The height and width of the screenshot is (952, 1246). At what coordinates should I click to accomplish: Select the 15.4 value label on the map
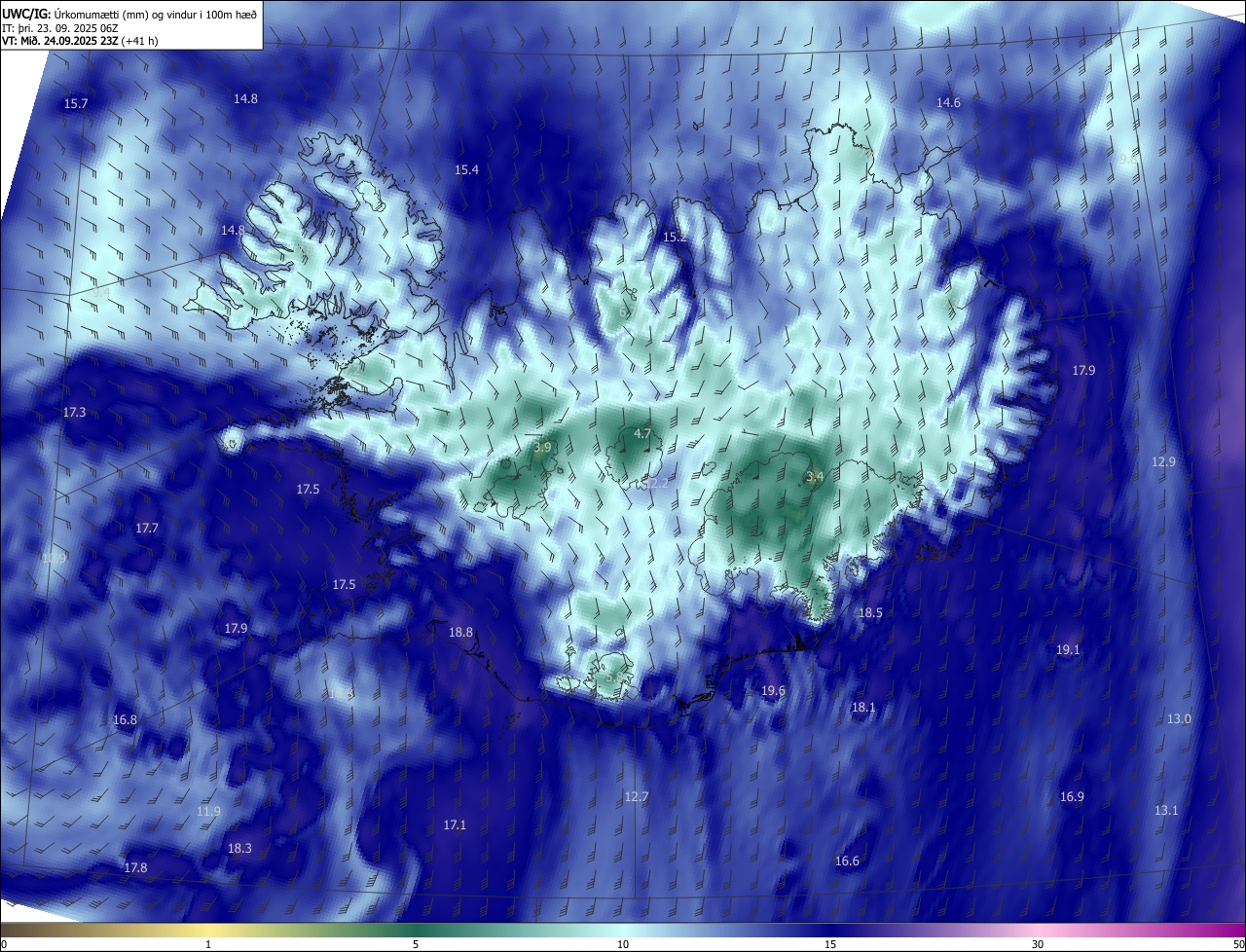467,169
